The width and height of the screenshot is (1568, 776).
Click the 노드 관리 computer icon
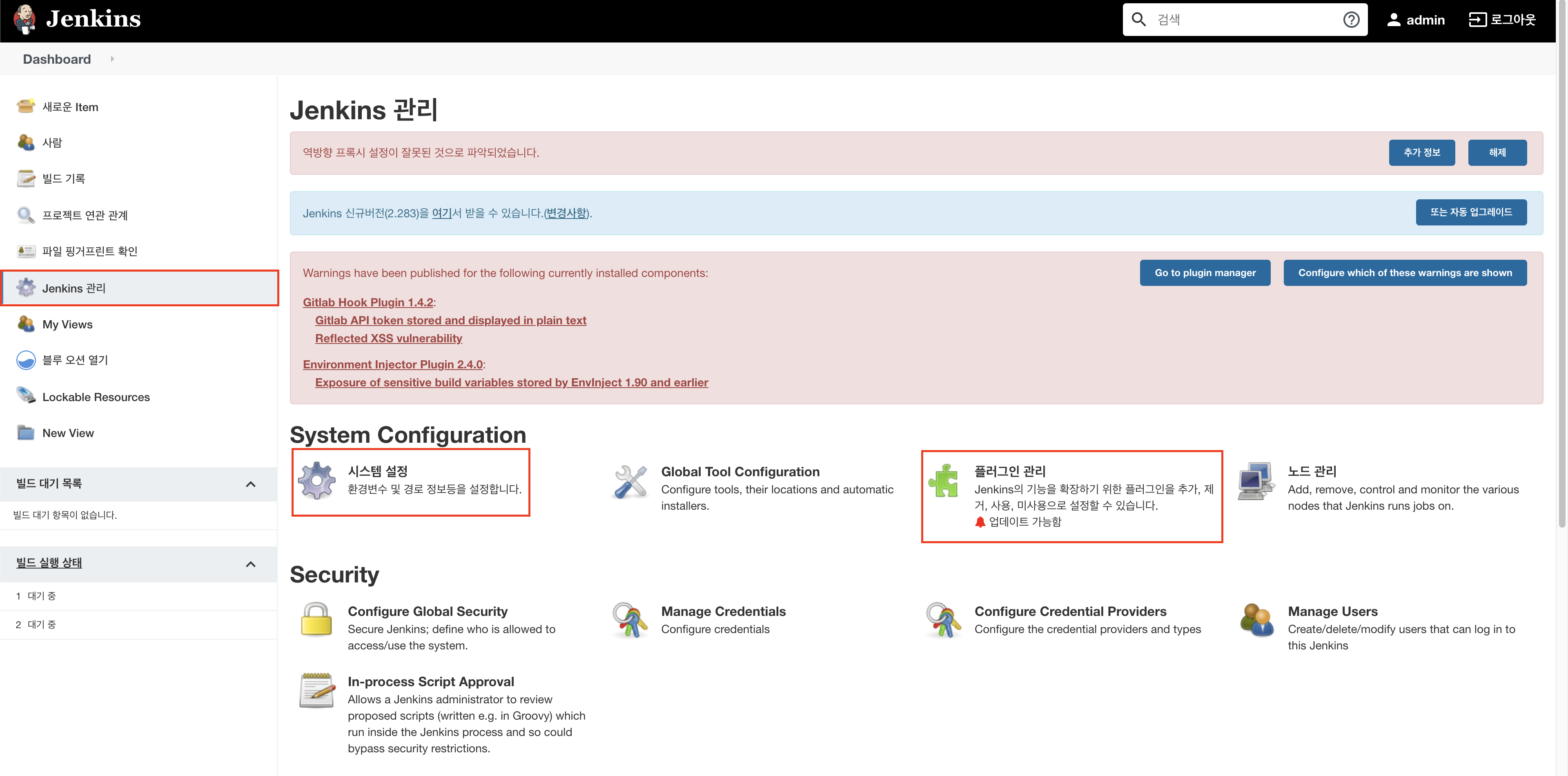1256,481
